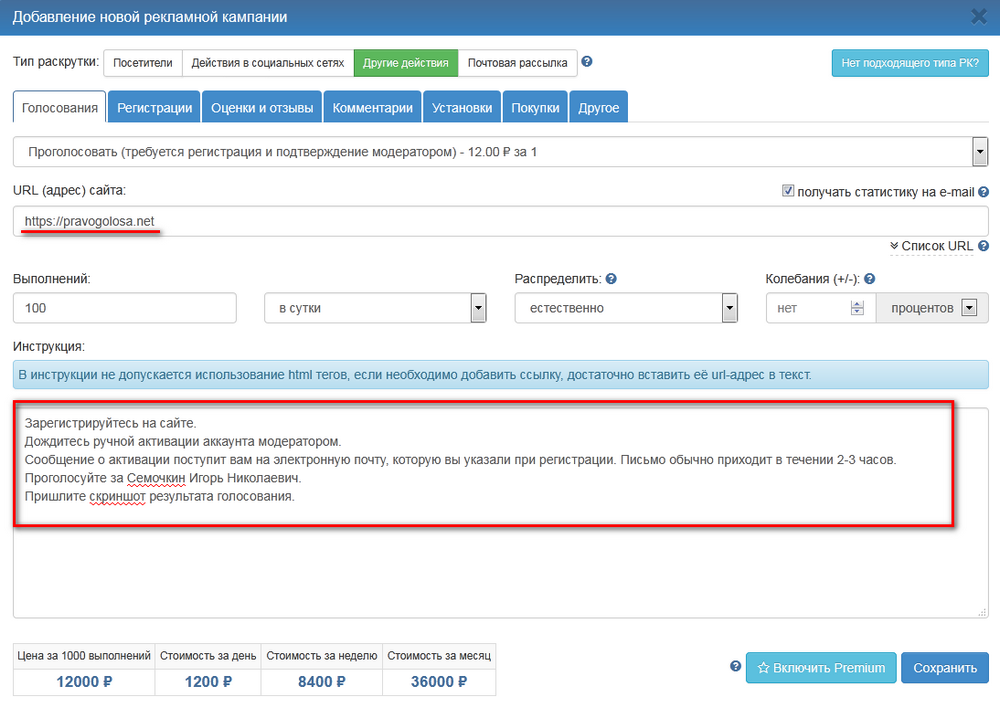Click help icon beside e-mail statistics checkbox
This screenshot has height=708, width=1000.
tap(983, 192)
